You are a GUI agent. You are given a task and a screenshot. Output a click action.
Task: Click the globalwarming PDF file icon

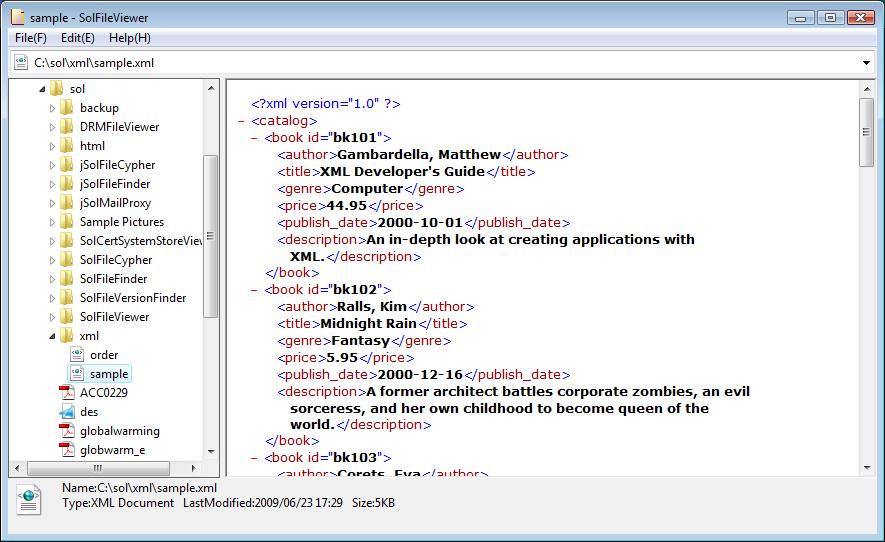[x=67, y=431]
